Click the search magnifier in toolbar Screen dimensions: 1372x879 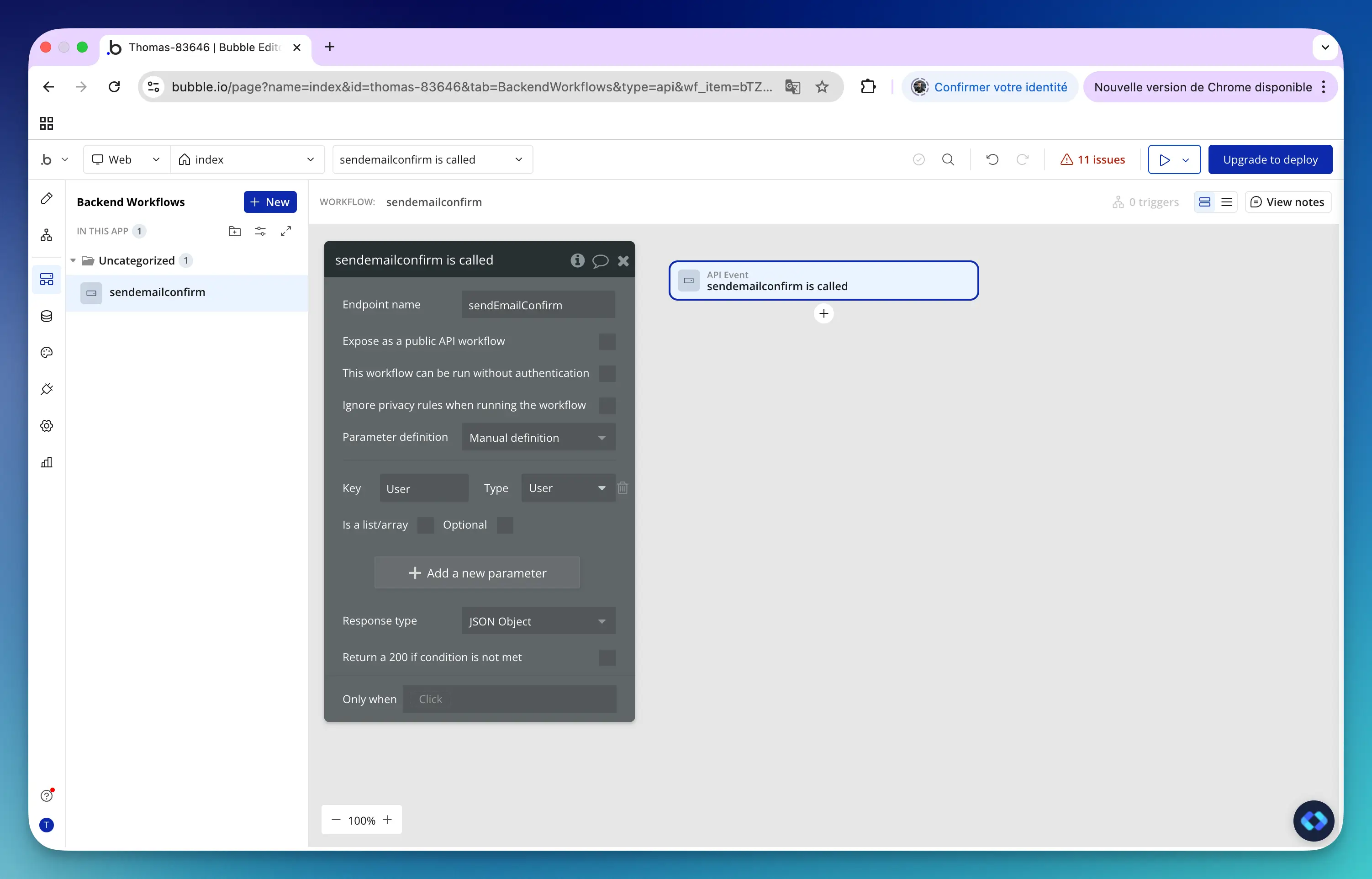click(948, 160)
